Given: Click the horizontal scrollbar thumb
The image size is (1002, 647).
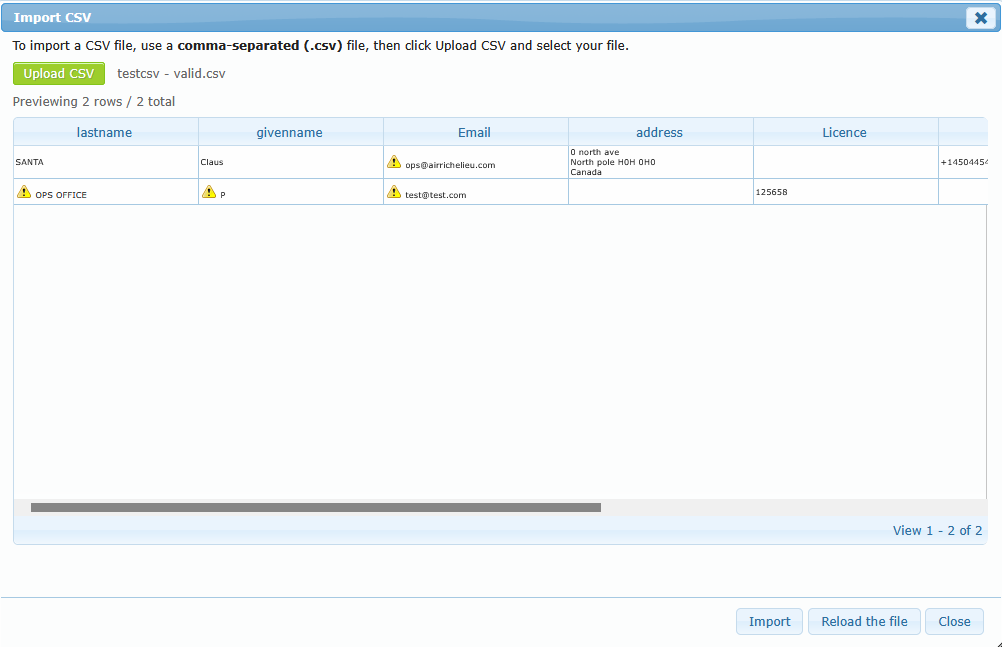Looking at the screenshot, I should [315, 507].
